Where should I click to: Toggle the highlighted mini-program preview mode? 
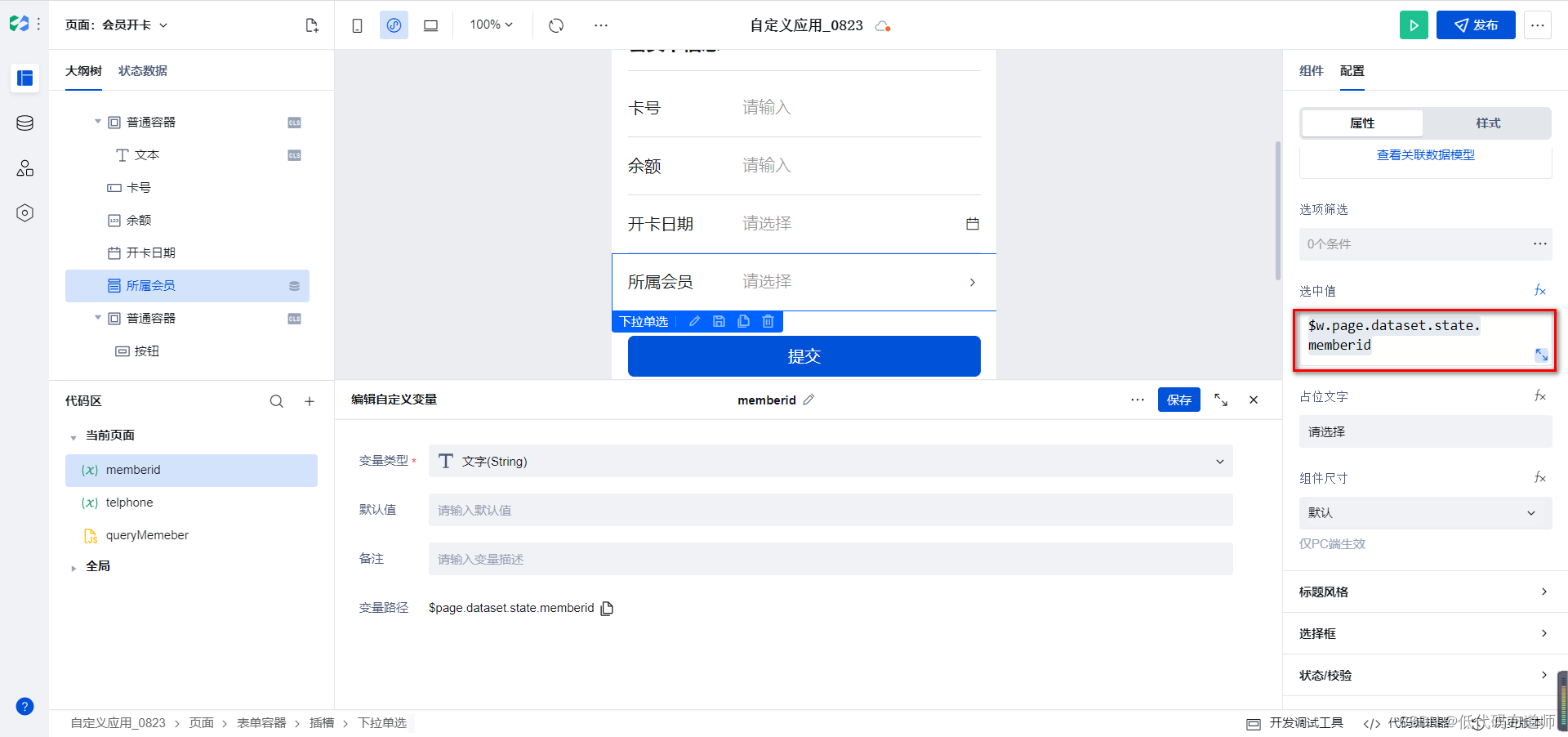click(x=394, y=25)
